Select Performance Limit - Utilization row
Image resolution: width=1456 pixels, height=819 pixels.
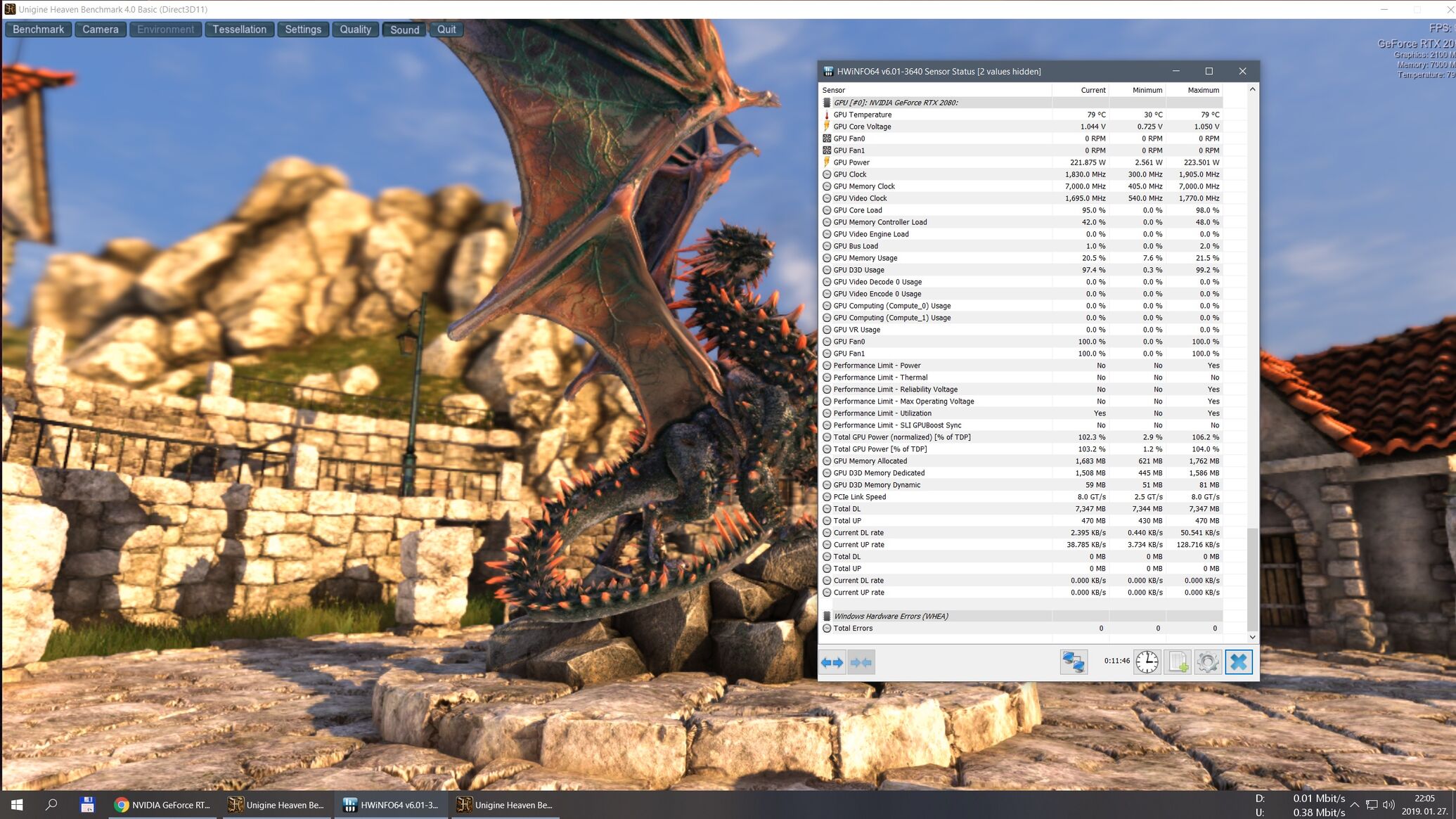(x=1021, y=413)
